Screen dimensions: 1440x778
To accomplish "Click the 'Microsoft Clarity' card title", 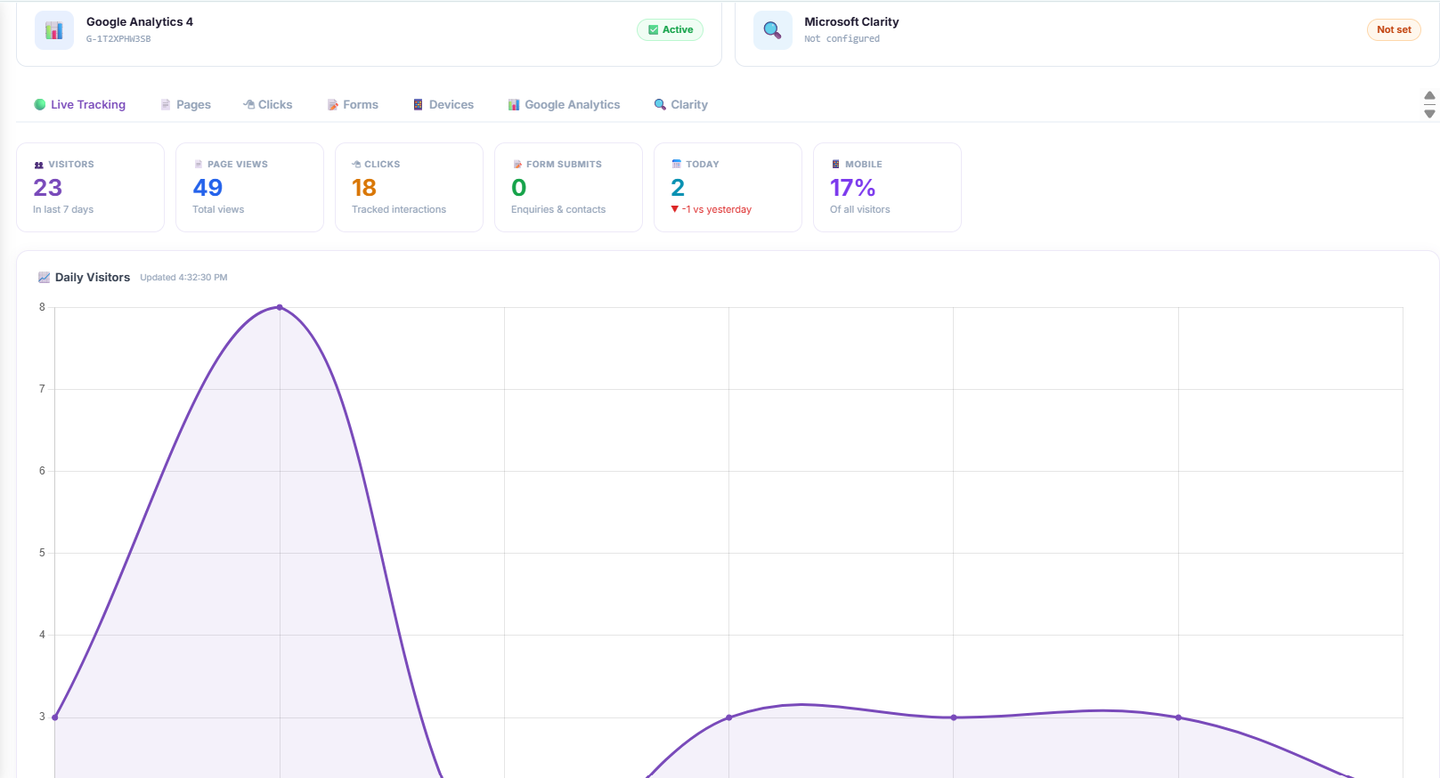I will click(852, 22).
